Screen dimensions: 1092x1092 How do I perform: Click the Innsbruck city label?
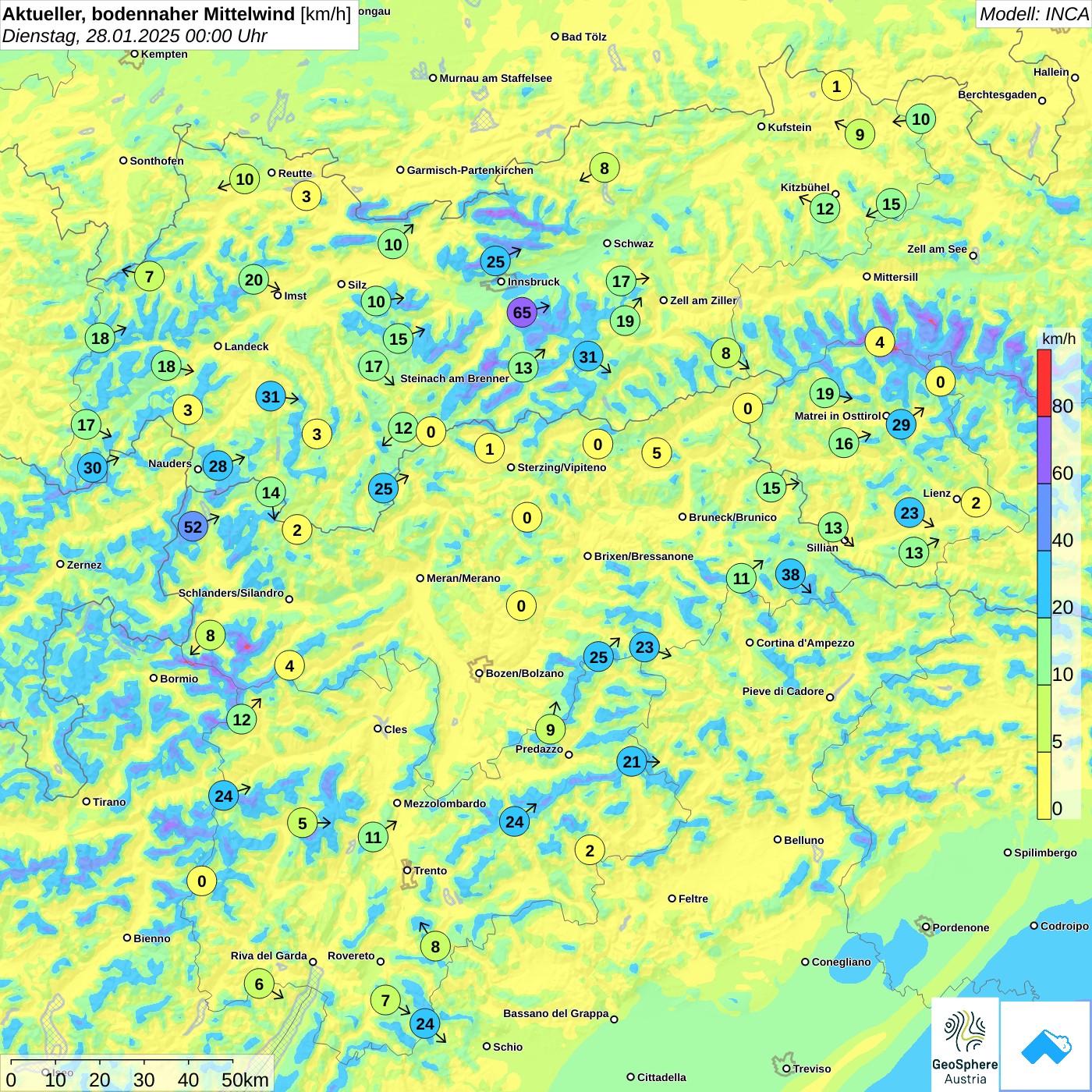534,282
